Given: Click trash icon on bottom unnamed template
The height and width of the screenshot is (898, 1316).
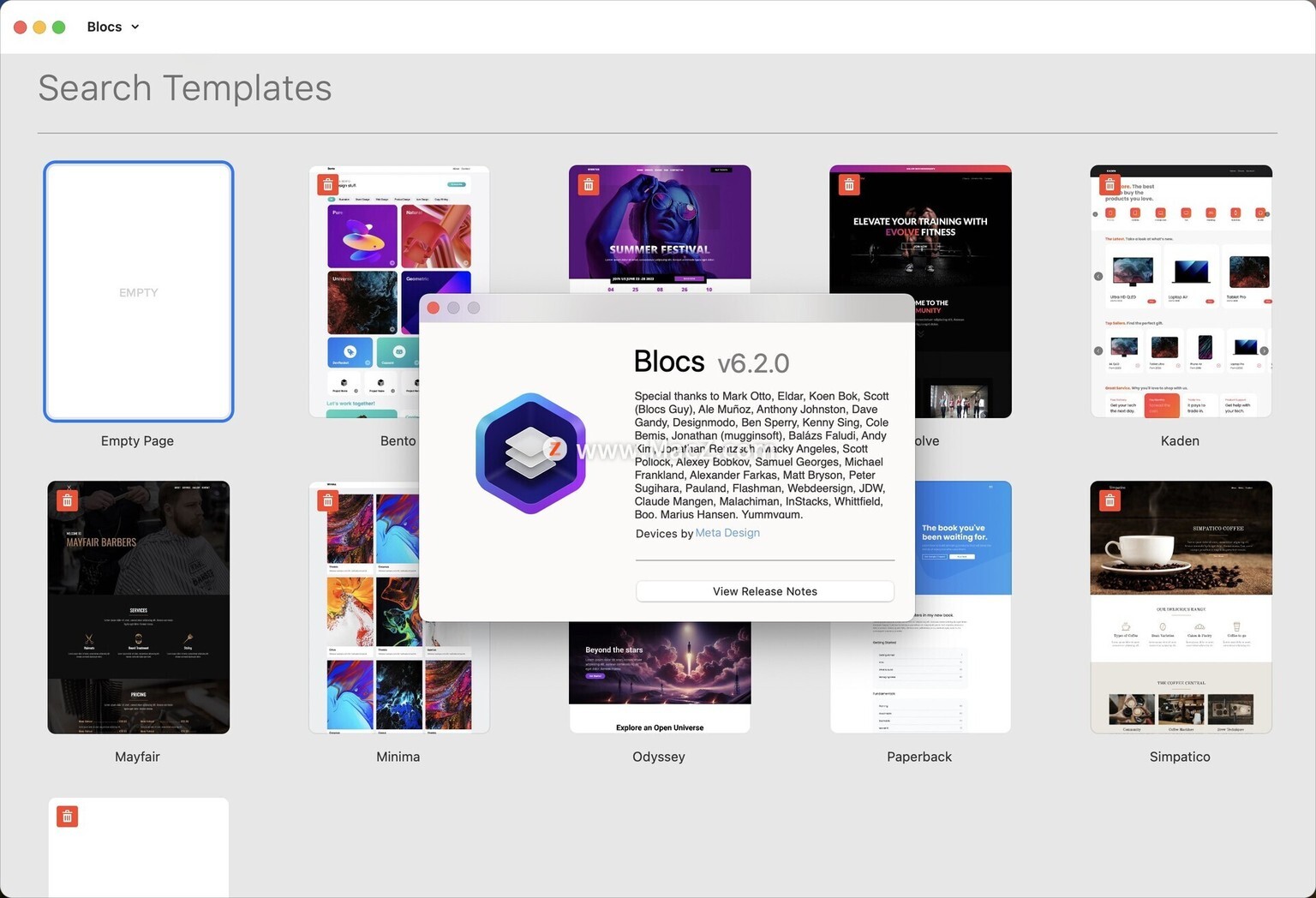Looking at the screenshot, I should coord(67,817).
